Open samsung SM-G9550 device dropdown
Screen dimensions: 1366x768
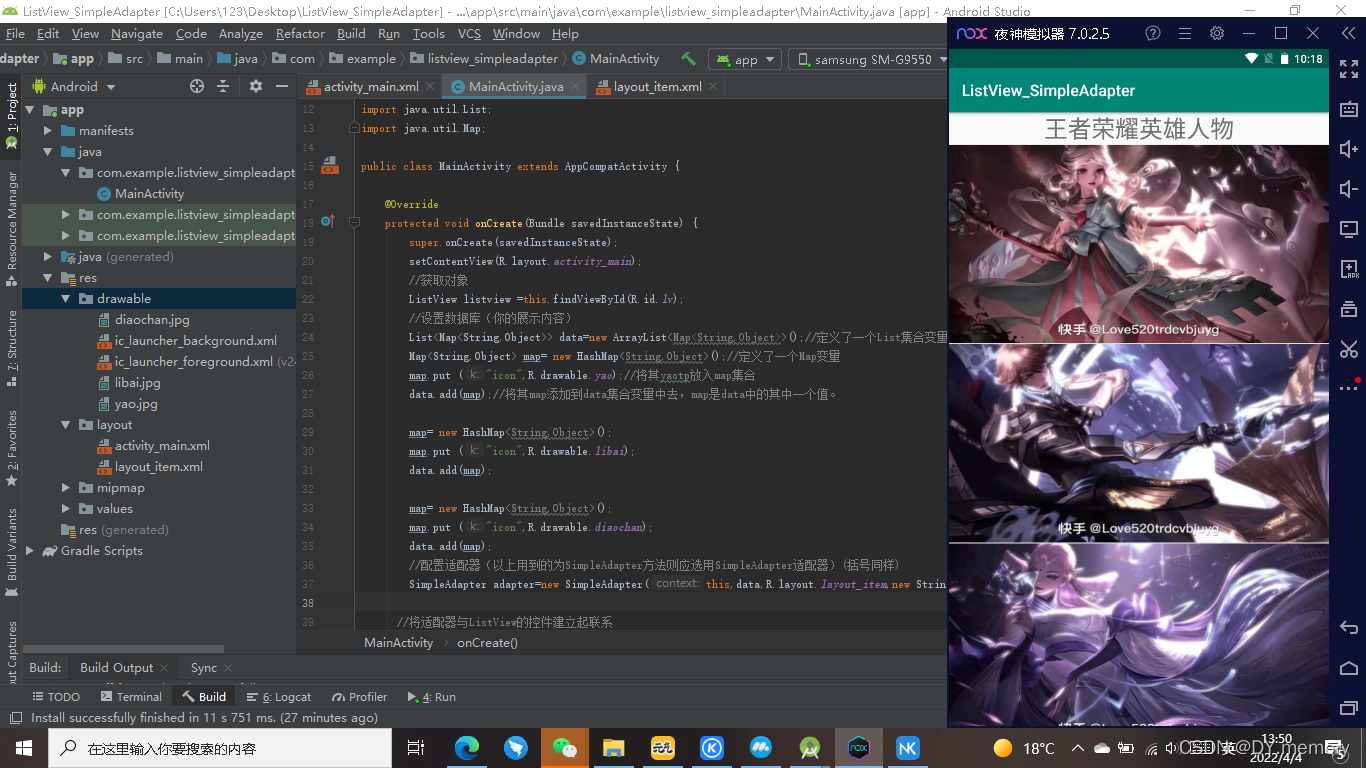[x=866, y=59]
